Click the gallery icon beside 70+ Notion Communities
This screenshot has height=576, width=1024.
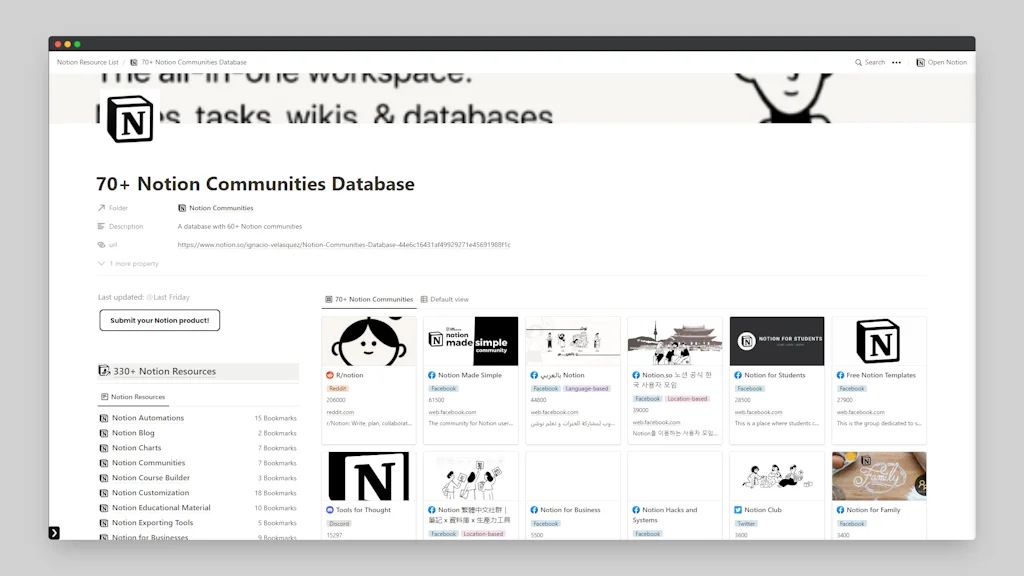tap(328, 299)
